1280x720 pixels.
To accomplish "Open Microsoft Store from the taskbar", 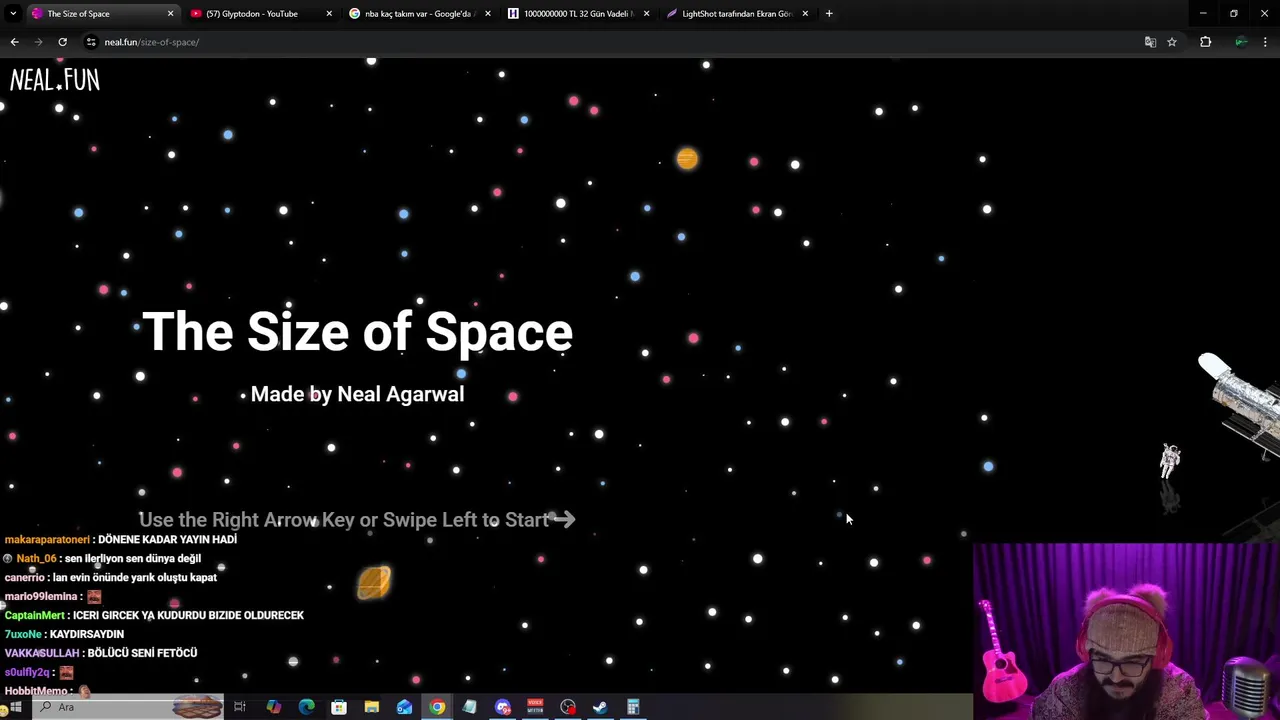I will [x=339, y=707].
